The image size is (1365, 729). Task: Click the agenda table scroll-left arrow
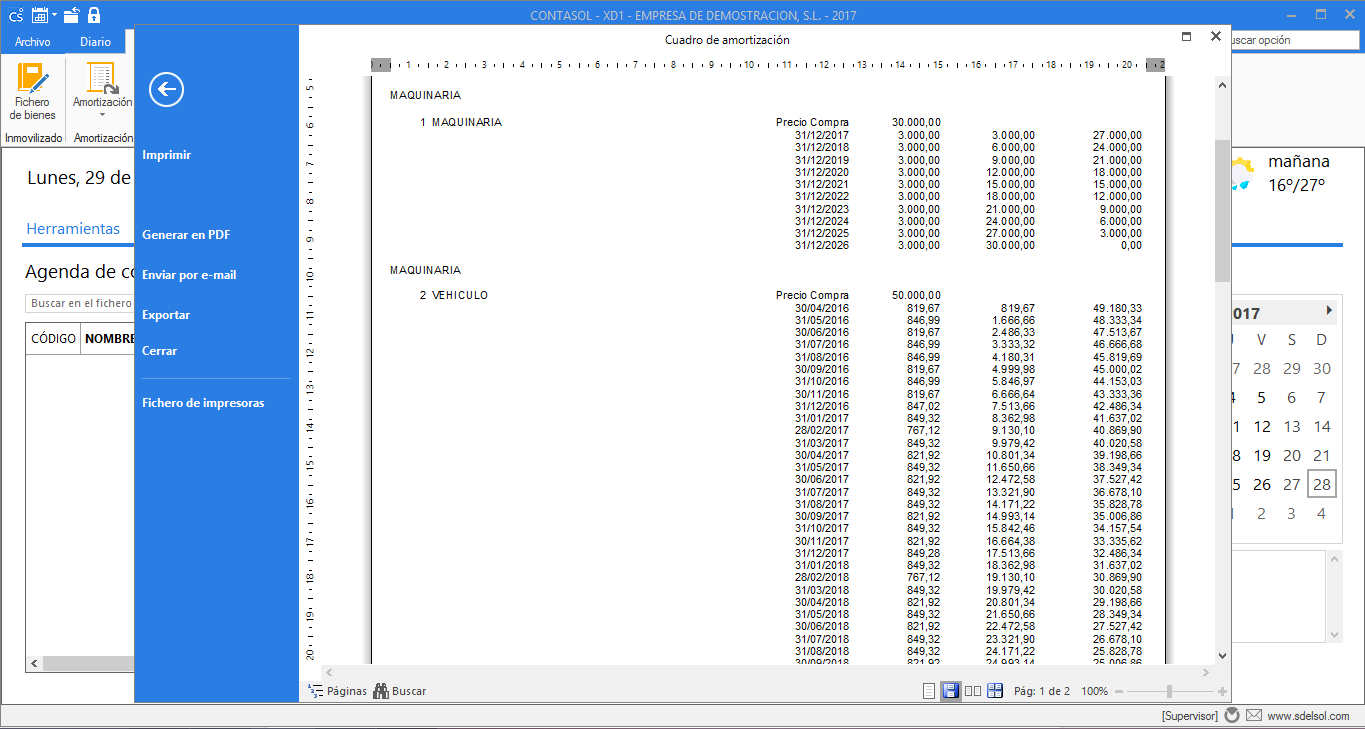point(32,664)
